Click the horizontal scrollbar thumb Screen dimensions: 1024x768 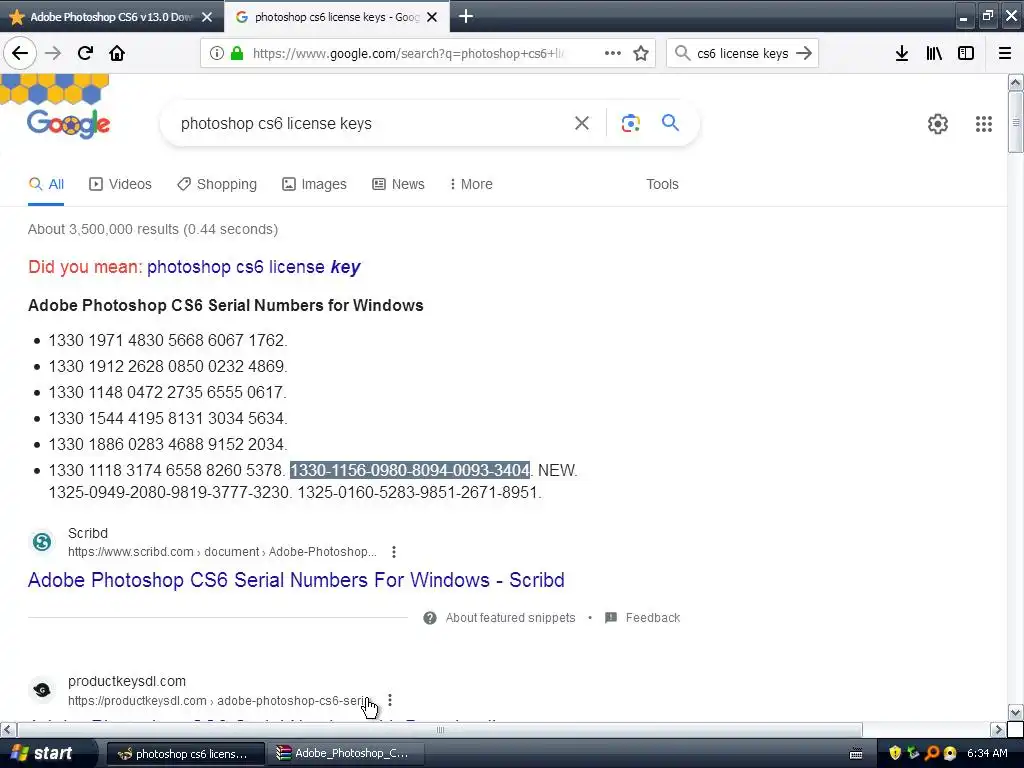click(440, 729)
